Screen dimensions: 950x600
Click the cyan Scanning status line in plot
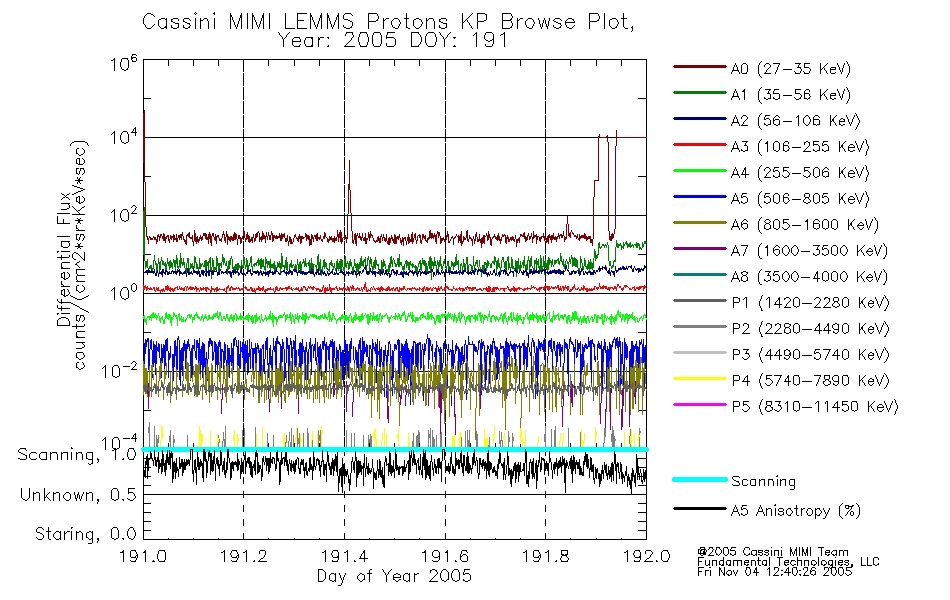point(394,449)
